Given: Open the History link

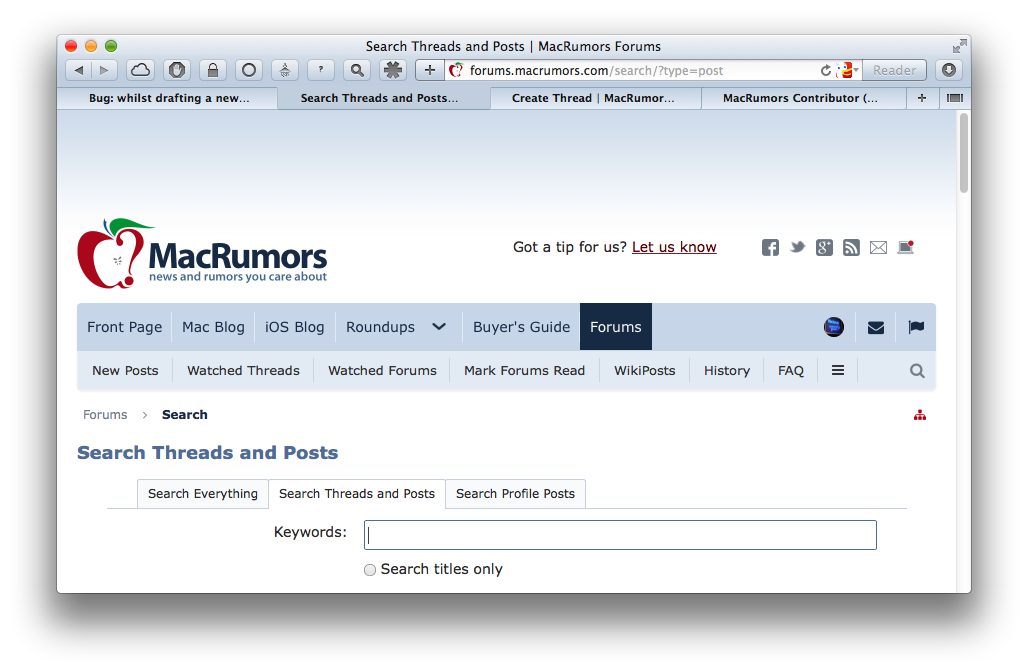Looking at the screenshot, I should [726, 370].
